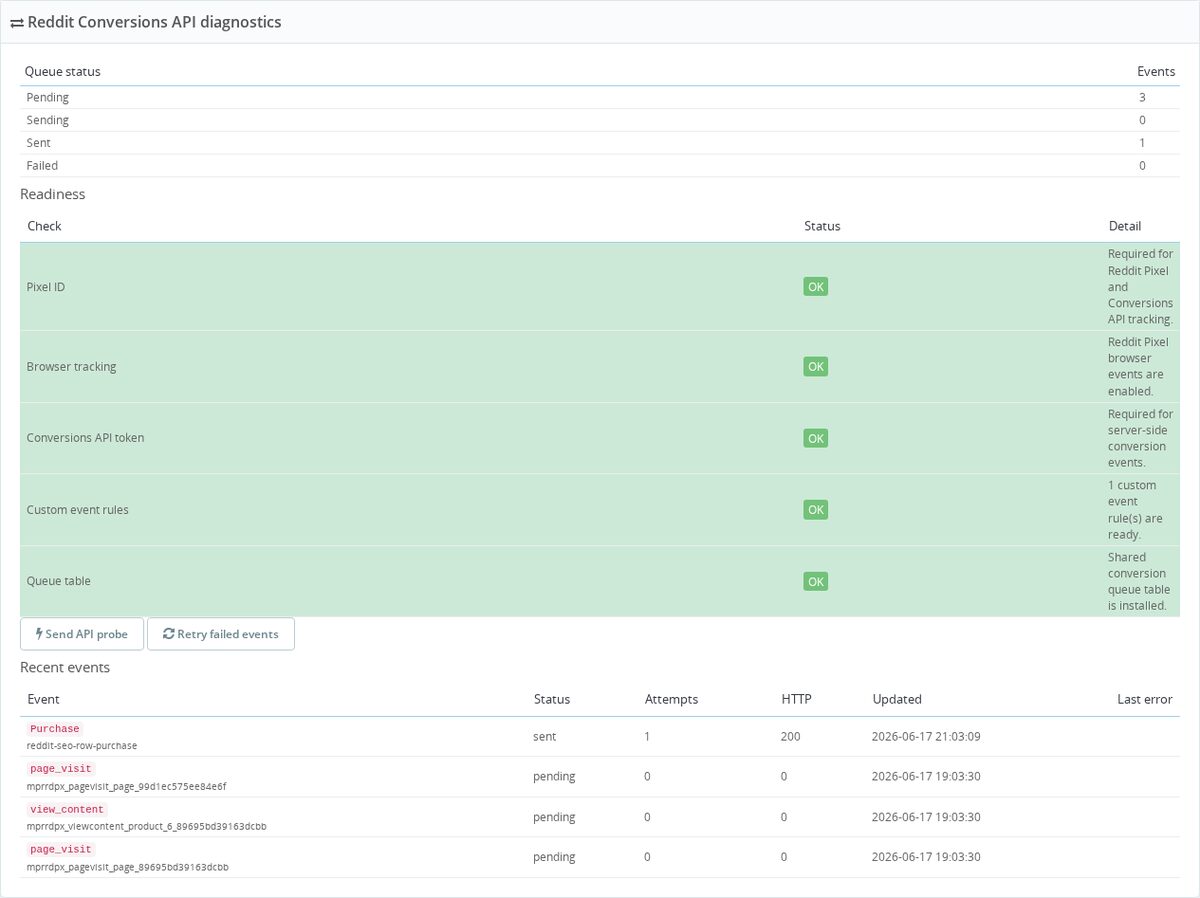This screenshot has height=898, width=1200.
Task: Click the pending count value 3
Action: click(1142, 97)
